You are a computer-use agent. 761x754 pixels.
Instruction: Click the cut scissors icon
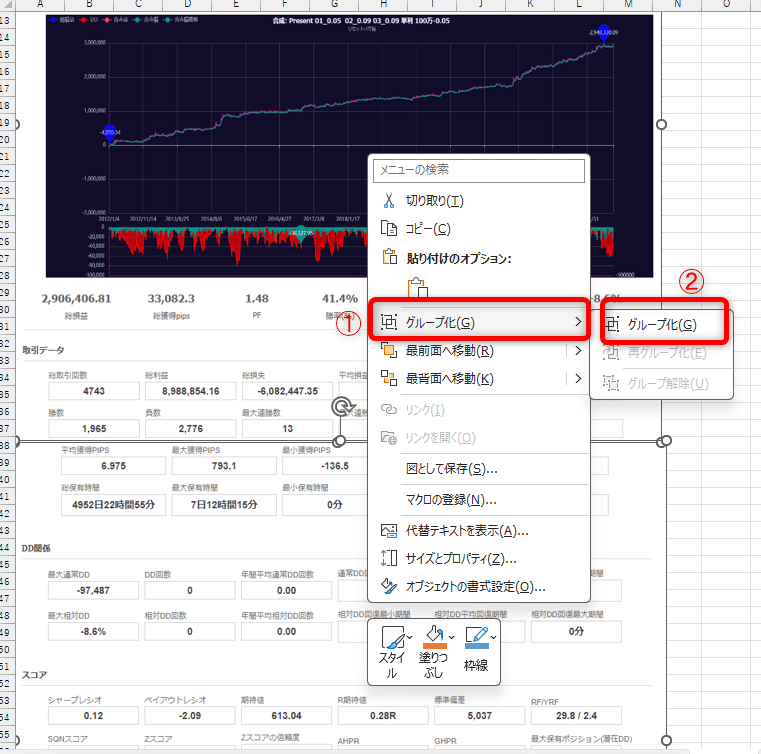pos(389,200)
